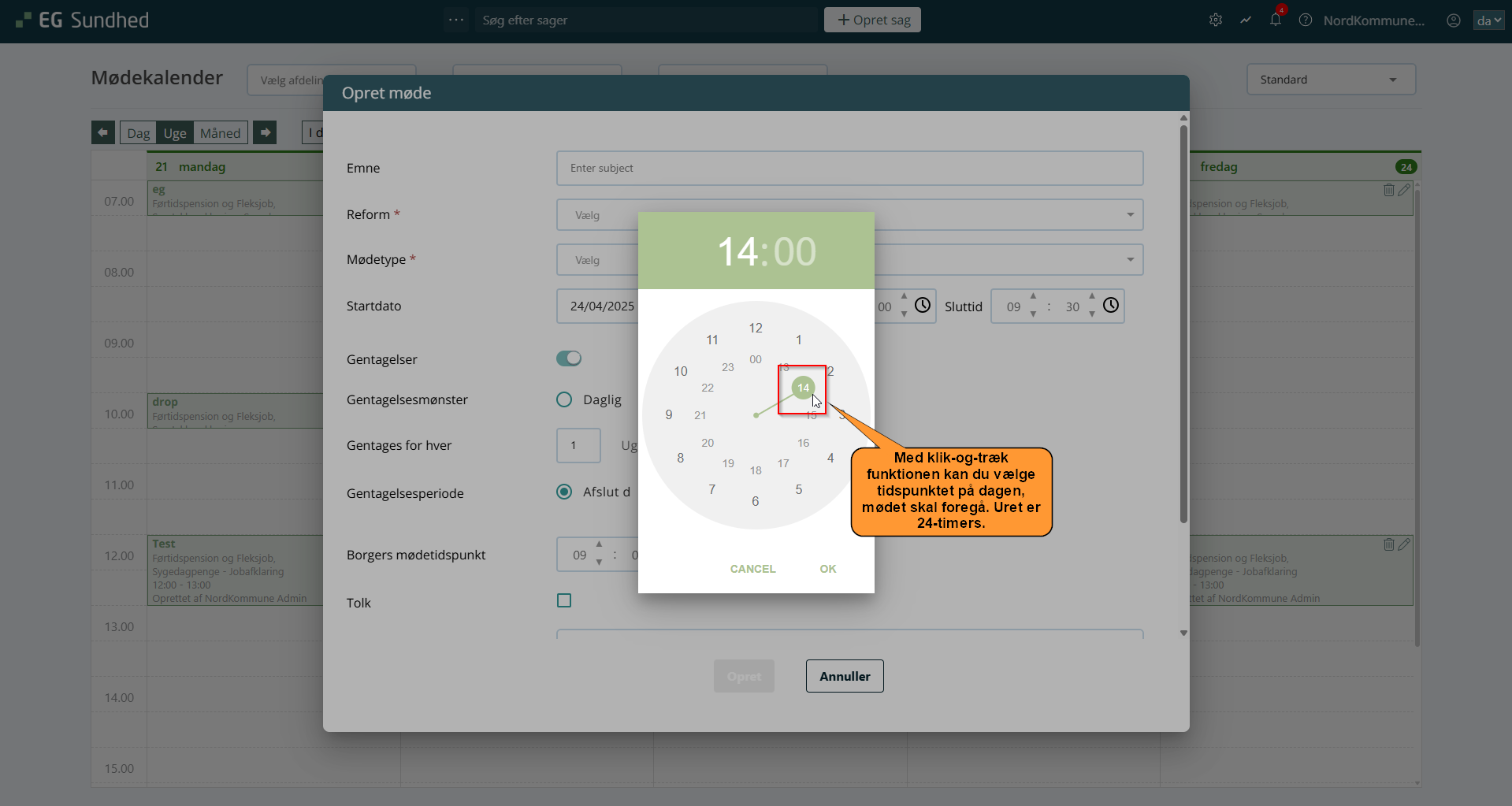Click the next week arrow
This screenshot has height=806, width=1512.
point(266,132)
